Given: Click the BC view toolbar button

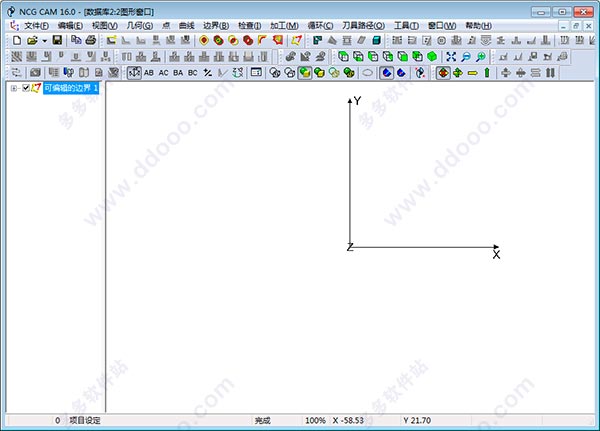Looking at the screenshot, I should point(192,73).
